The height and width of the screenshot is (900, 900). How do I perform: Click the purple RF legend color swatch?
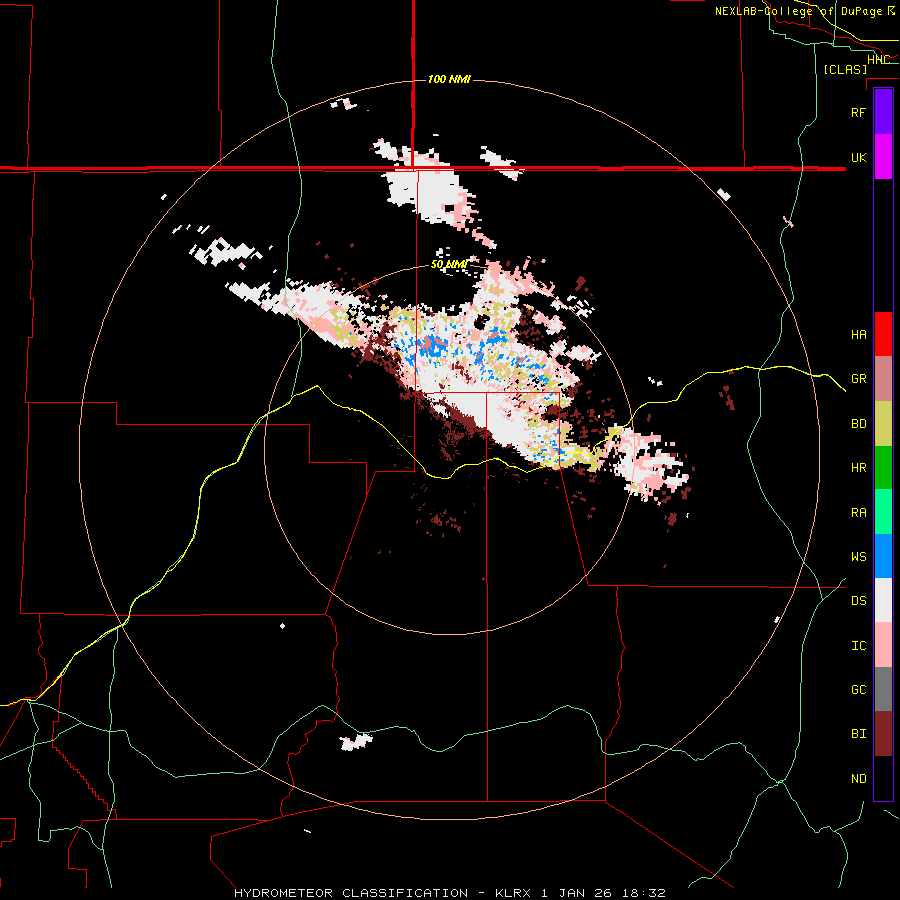coord(883,112)
